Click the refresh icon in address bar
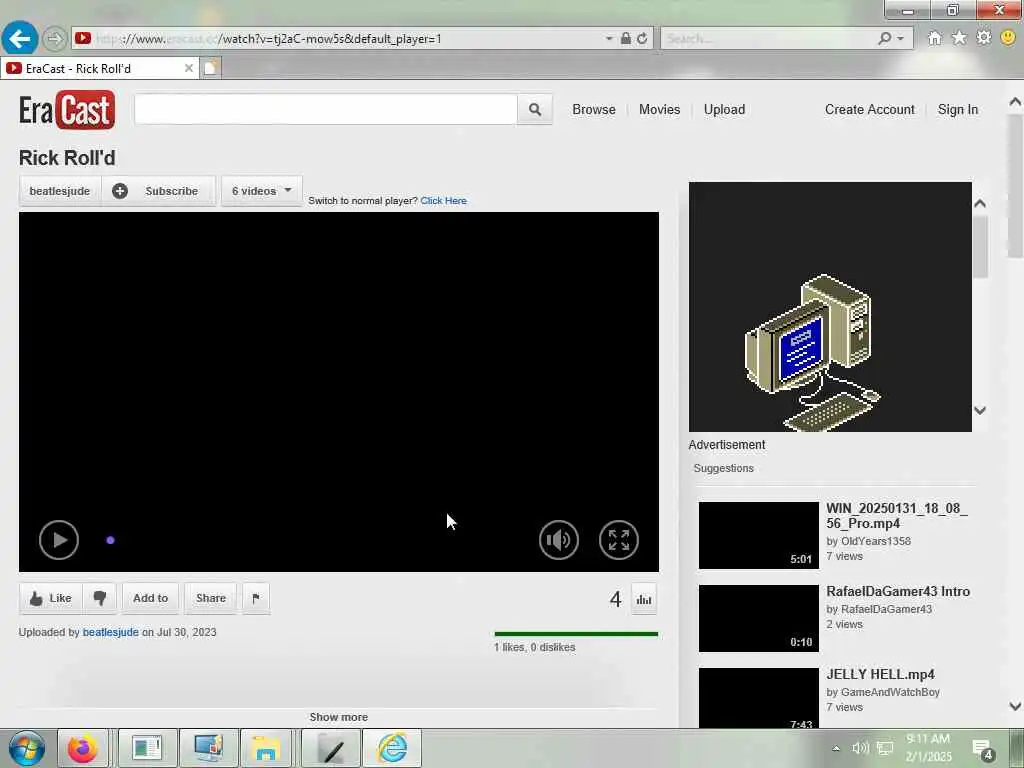Image resolution: width=1024 pixels, height=768 pixels. point(642,39)
